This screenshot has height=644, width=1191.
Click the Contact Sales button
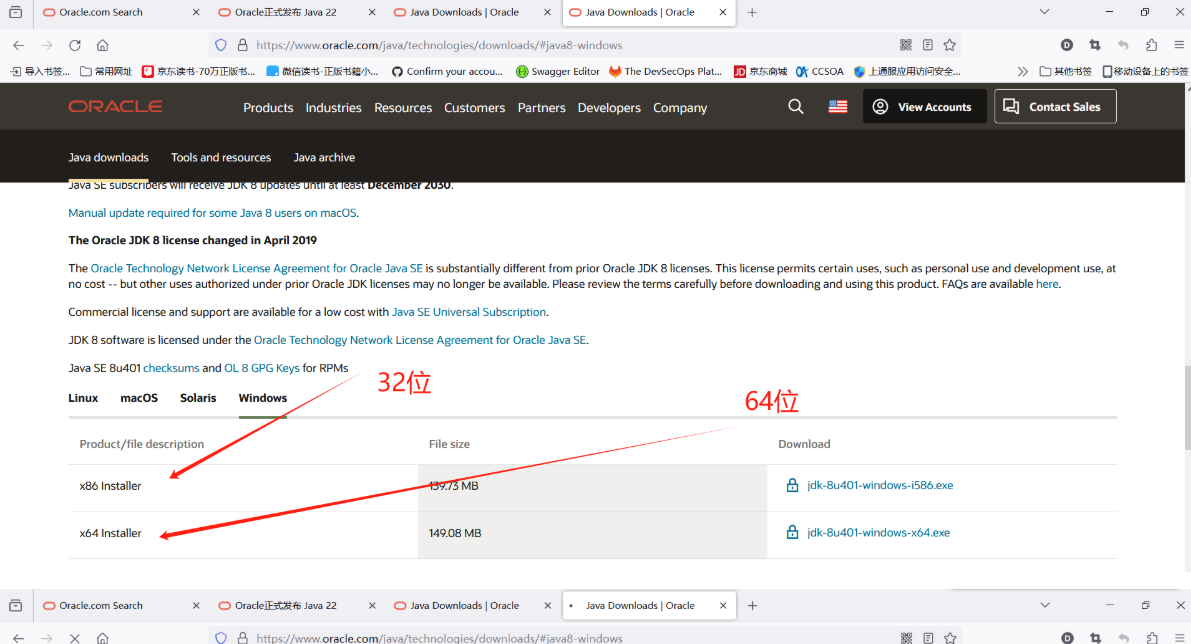click(1055, 106)
